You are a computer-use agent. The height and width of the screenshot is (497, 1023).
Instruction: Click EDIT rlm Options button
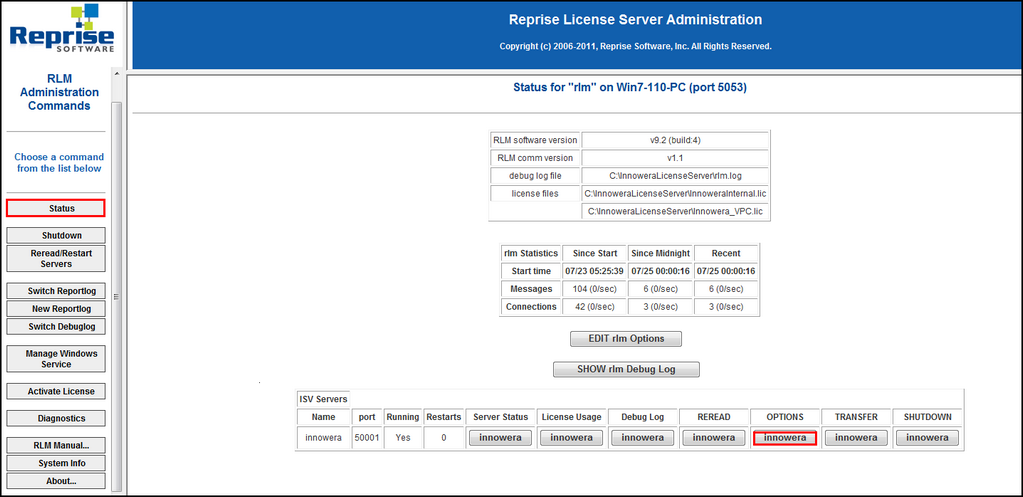(626, 339)
